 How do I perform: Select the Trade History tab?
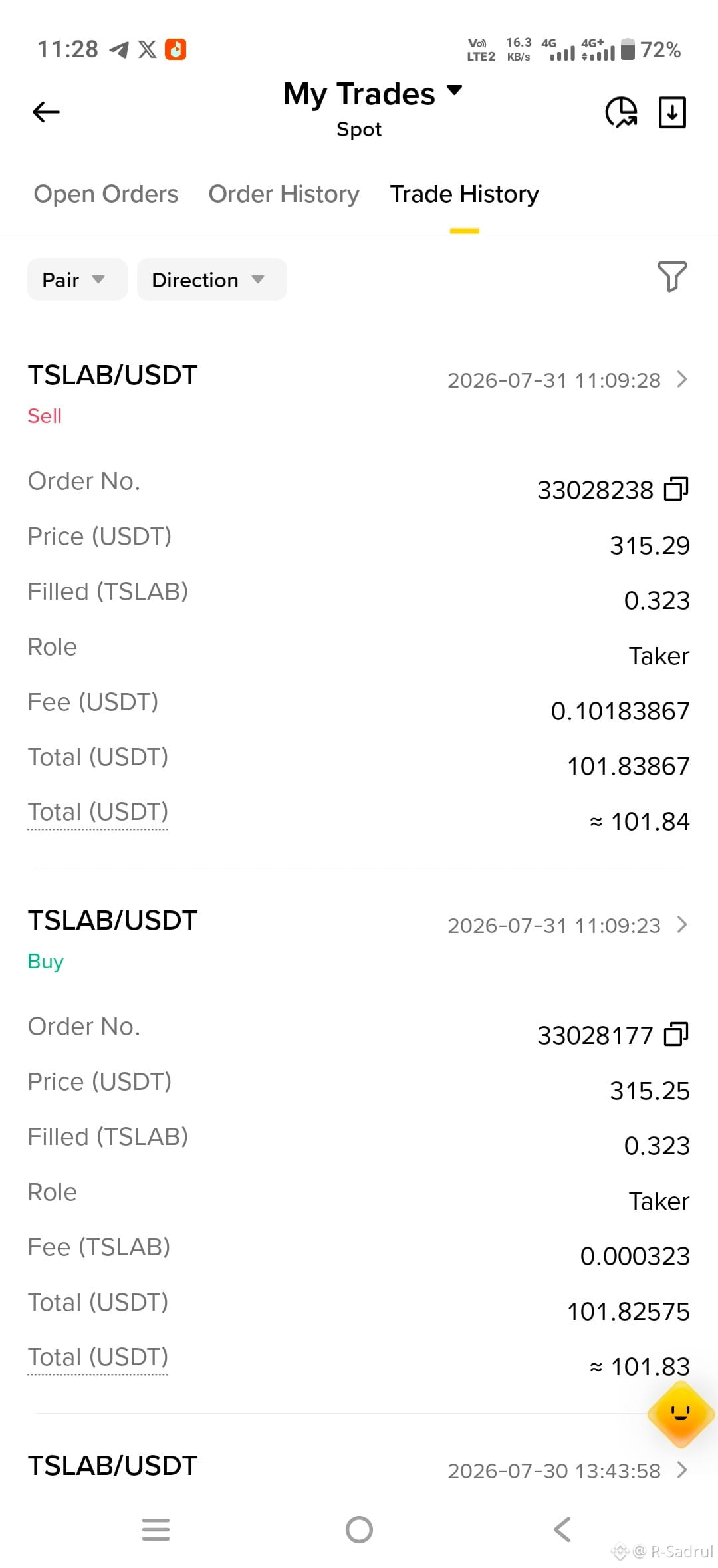[x=464, y=194]
